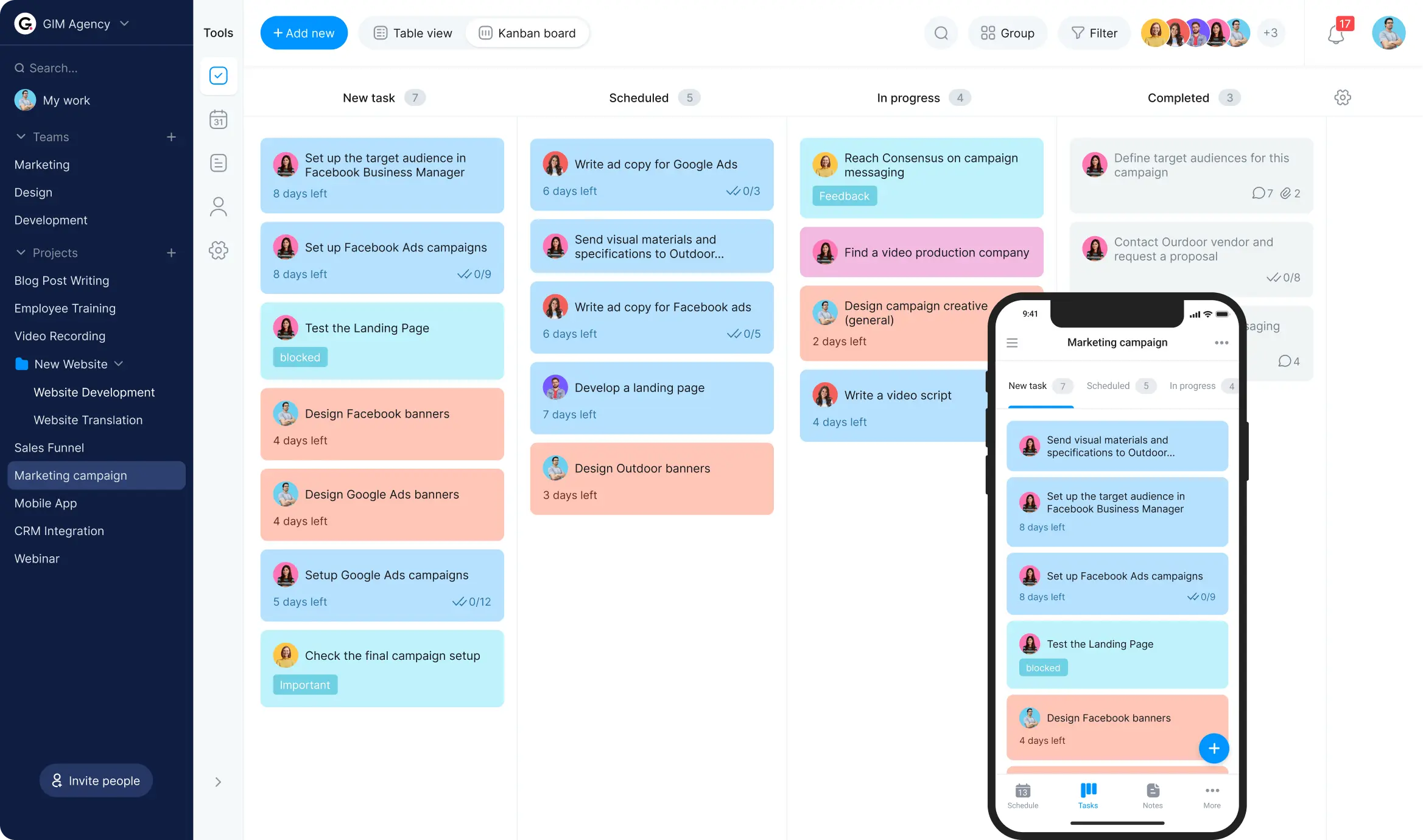This screenshot has width=1423, height=840.
Task: Click the Kanban board view icon
Action: [x=484, y=33]
